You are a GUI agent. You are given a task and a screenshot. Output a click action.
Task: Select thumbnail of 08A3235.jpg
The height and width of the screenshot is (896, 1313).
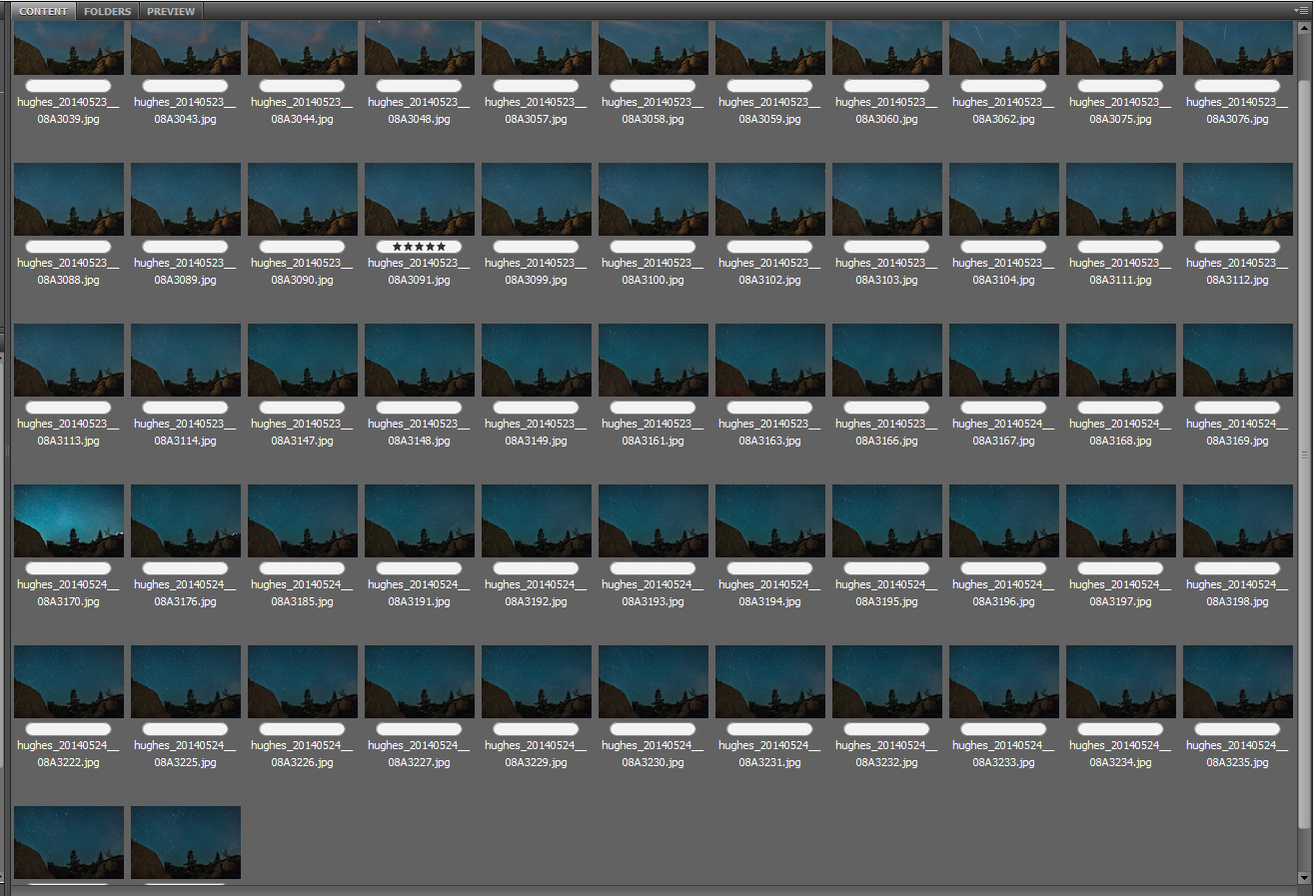click(x=1238, y=682)
